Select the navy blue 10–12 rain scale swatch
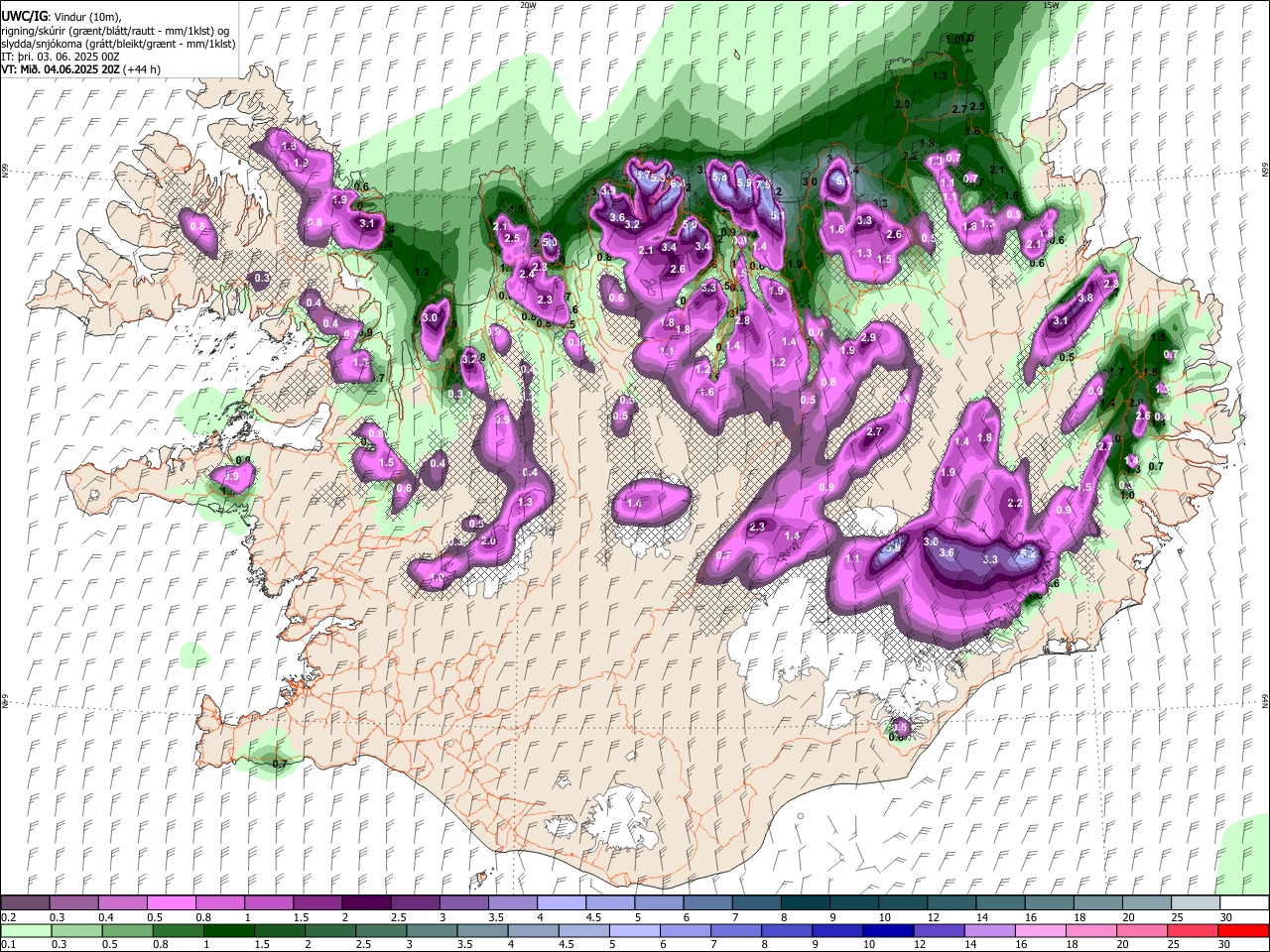This screenshot has width=1270, height=952. [x=888, y=930]
